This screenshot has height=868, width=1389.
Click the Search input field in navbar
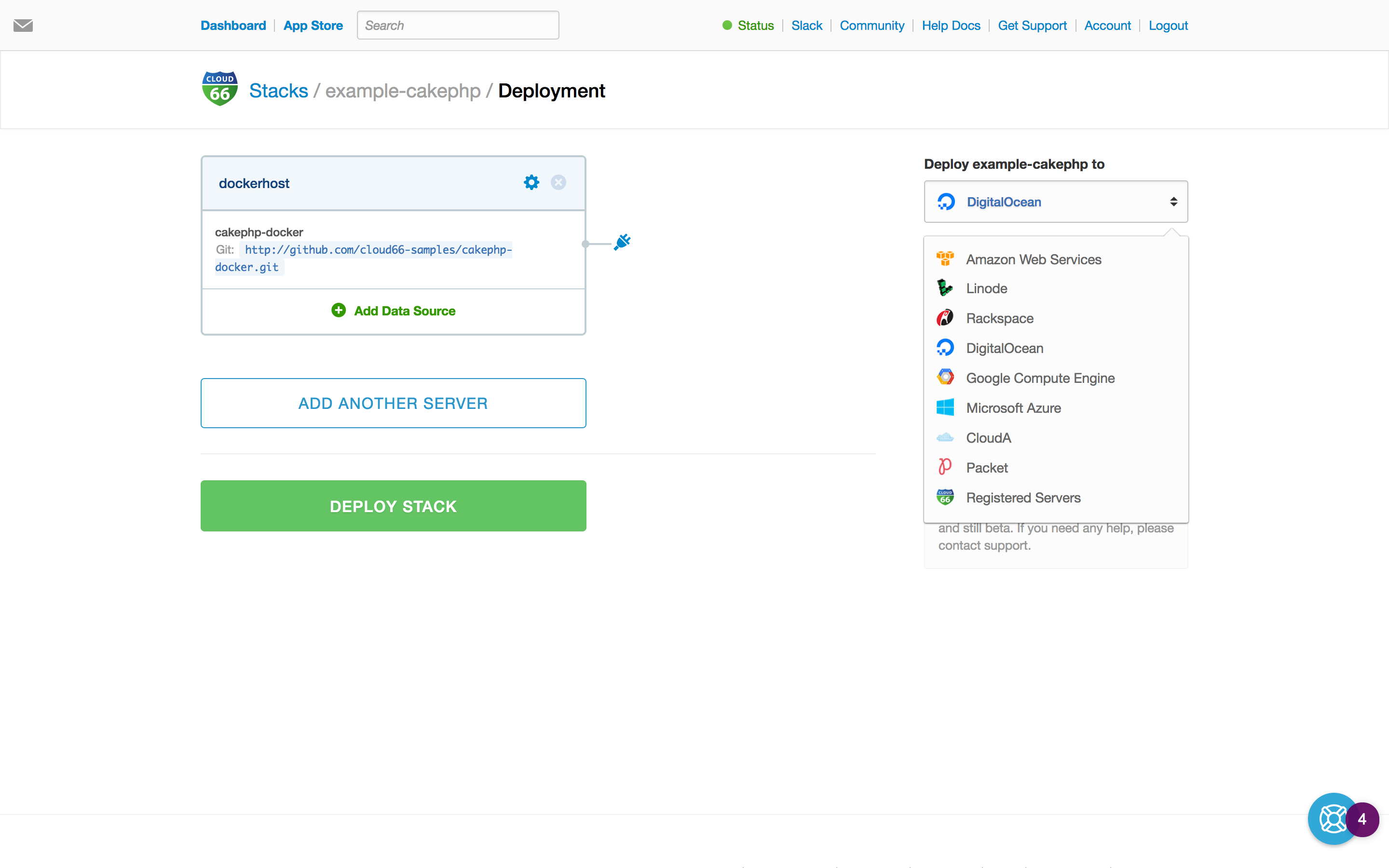(x=457, y=25)
